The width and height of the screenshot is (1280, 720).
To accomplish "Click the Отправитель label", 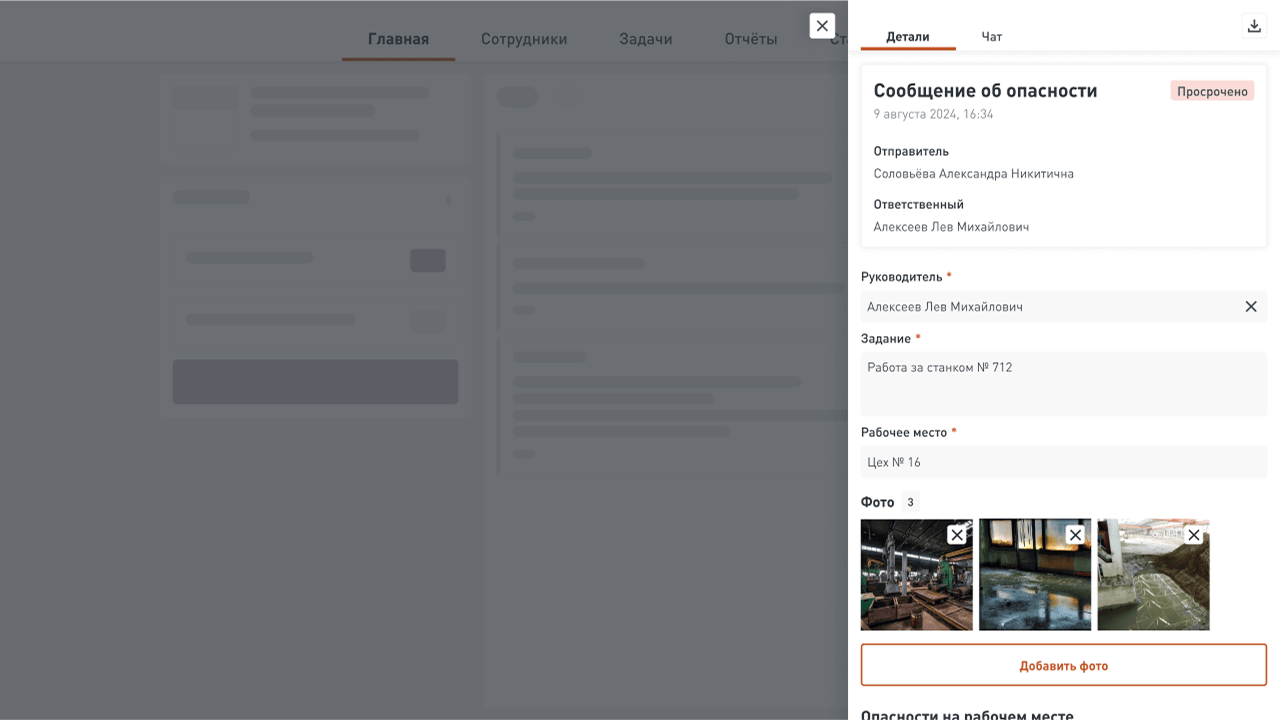I will coord(911,151).
